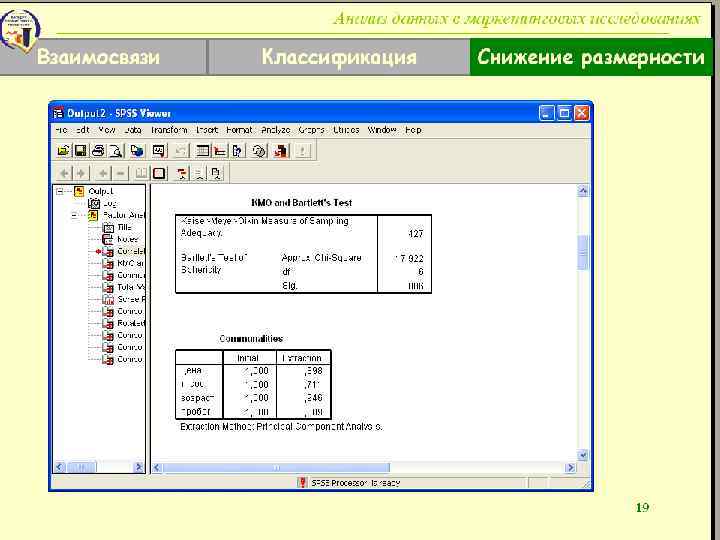Screen dimensions: 720x540
Task: Click the KMO and Bartlett's Test table title
Action: pyautogui.click(x=302, y=202)
